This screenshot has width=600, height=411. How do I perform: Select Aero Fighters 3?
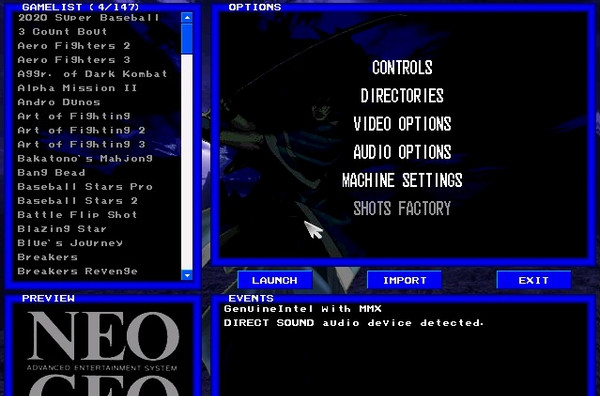point(74,60)
